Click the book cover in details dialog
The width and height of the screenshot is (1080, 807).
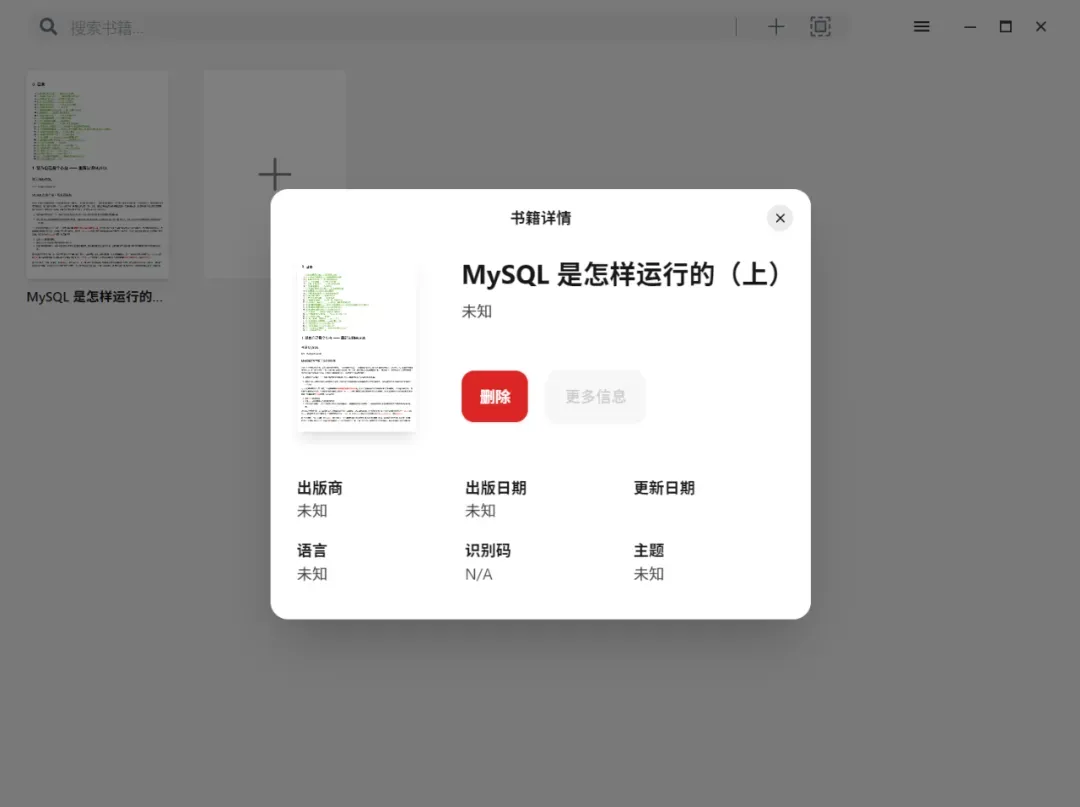click(357, 347)
